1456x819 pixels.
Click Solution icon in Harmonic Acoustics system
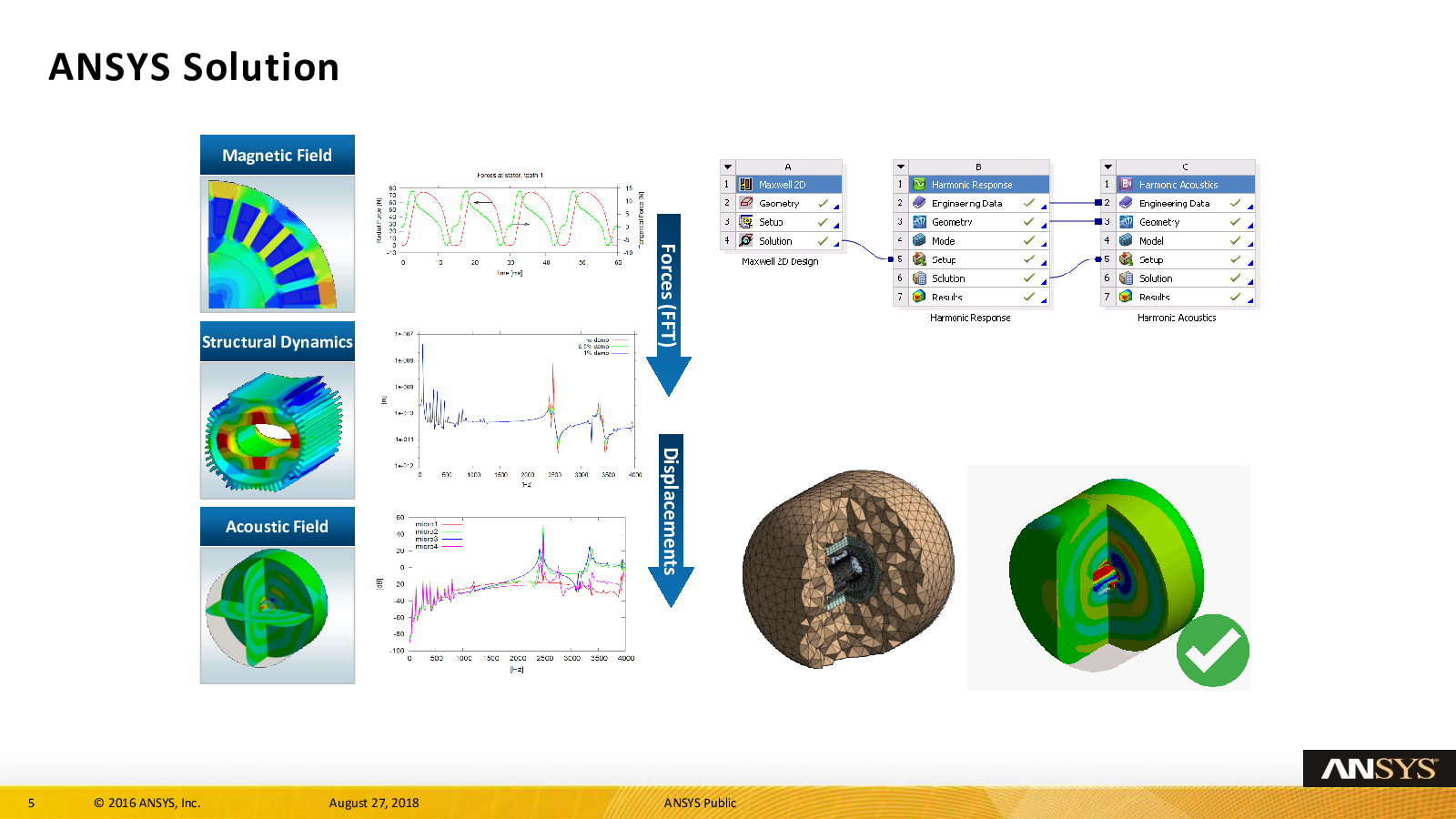coord(1127,278)
